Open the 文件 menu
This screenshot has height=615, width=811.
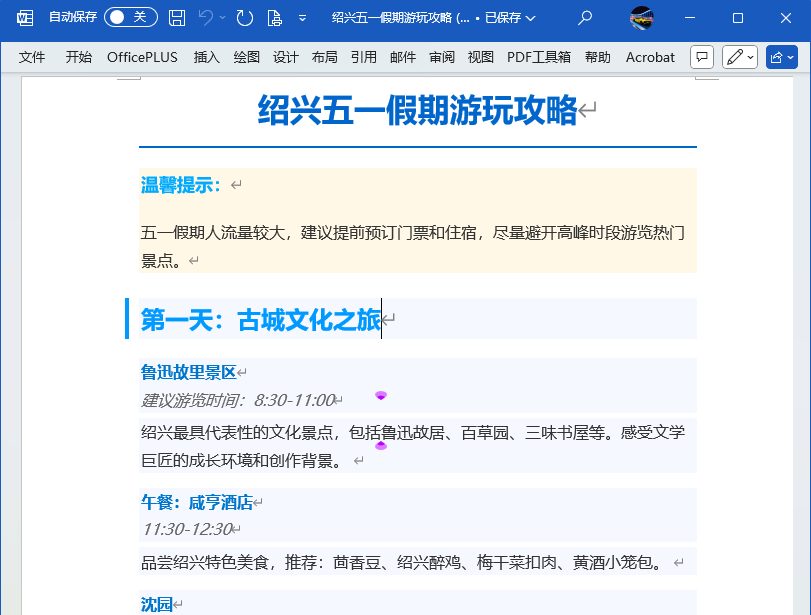tap(32, 57)
